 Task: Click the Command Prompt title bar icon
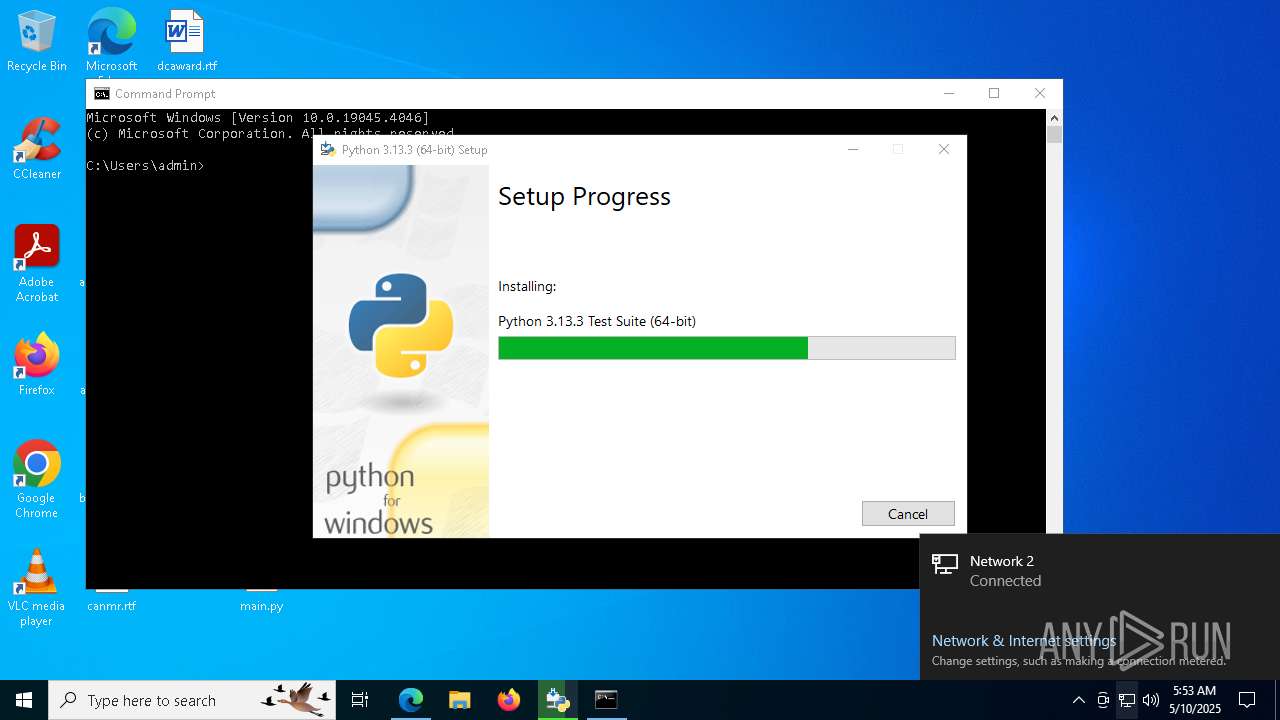(x=102, y=94)
